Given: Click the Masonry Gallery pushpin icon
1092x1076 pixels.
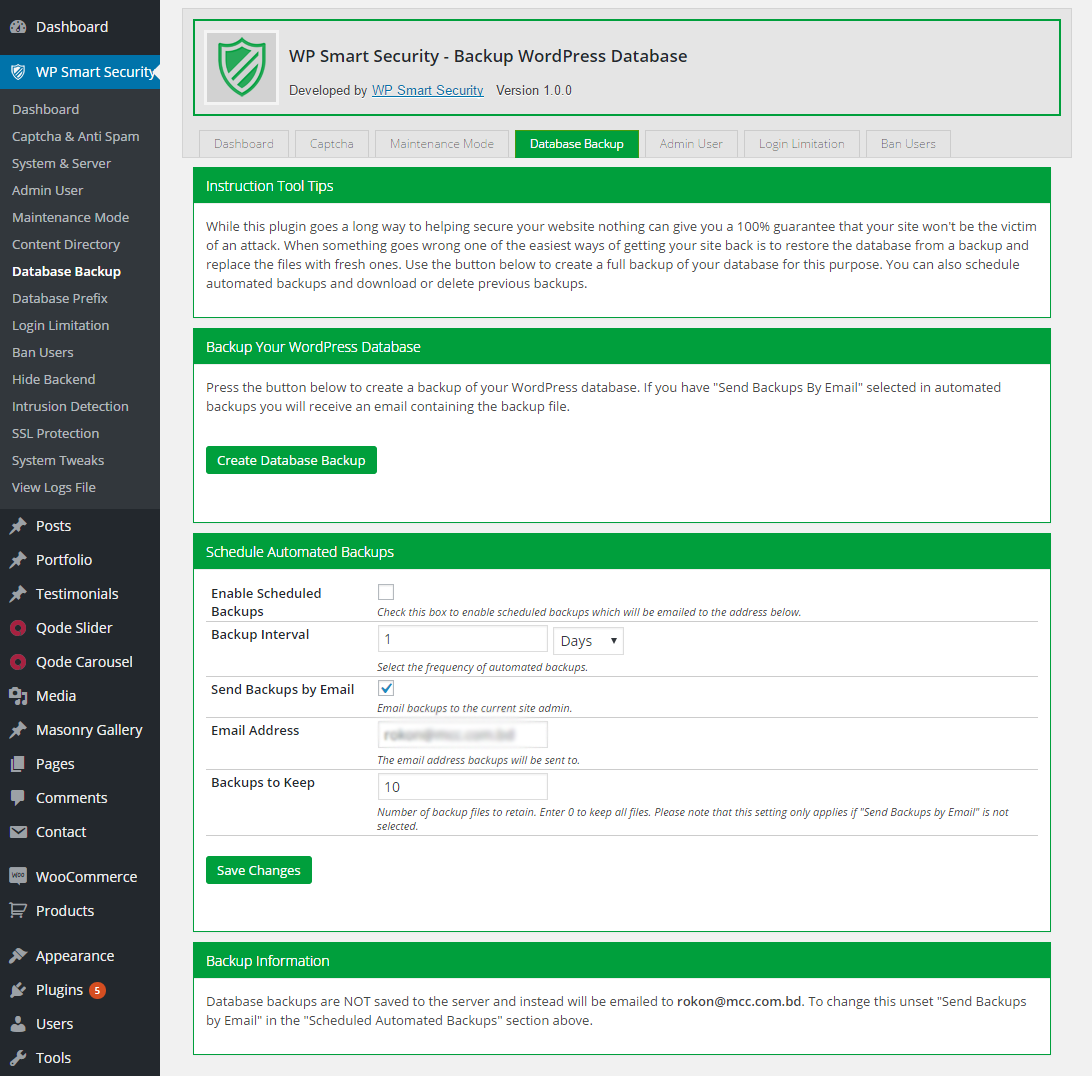Looking at the screenshot, I should (x=18, y=730).
